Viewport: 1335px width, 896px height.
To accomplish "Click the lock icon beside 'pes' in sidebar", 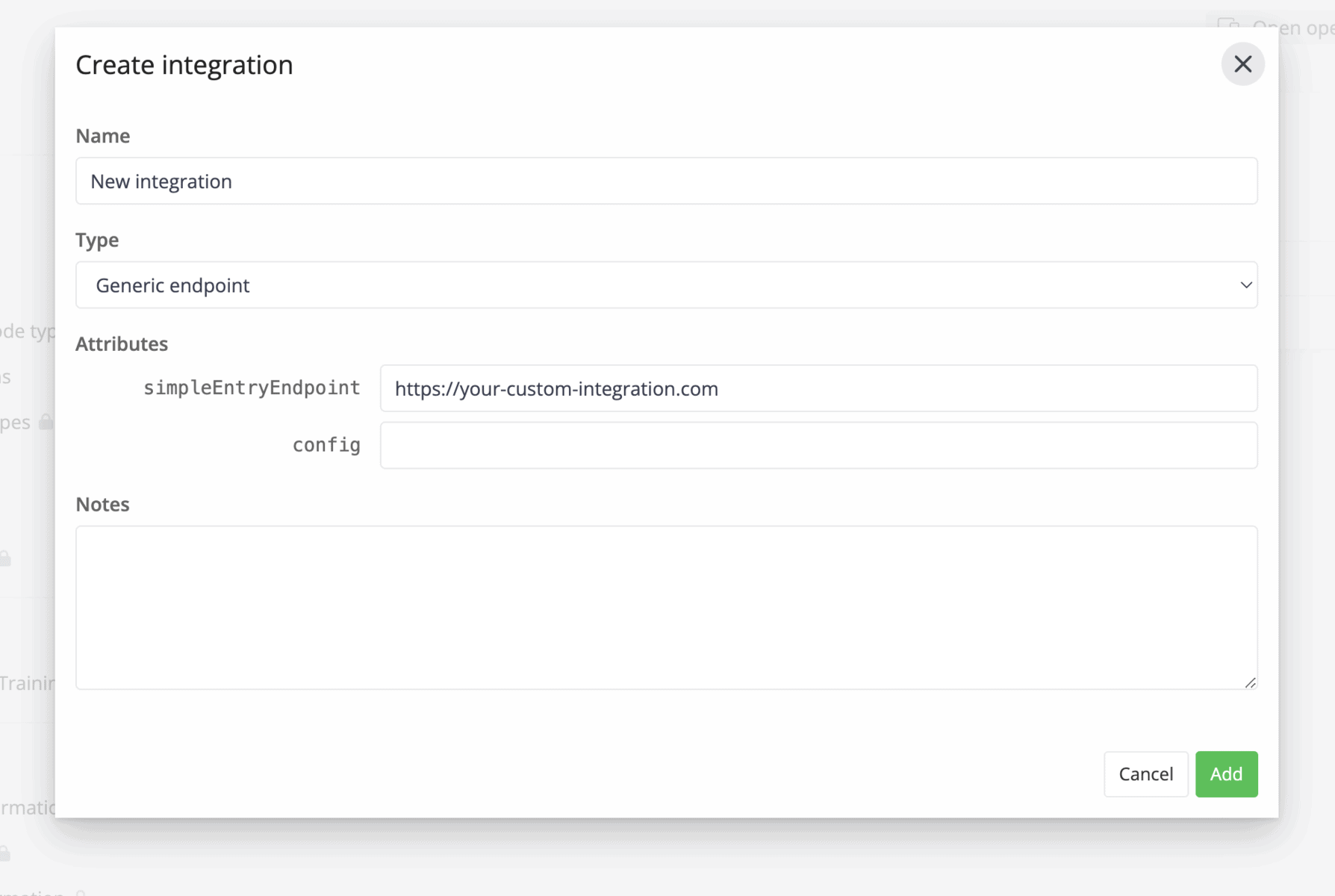I will click(46, 422).
